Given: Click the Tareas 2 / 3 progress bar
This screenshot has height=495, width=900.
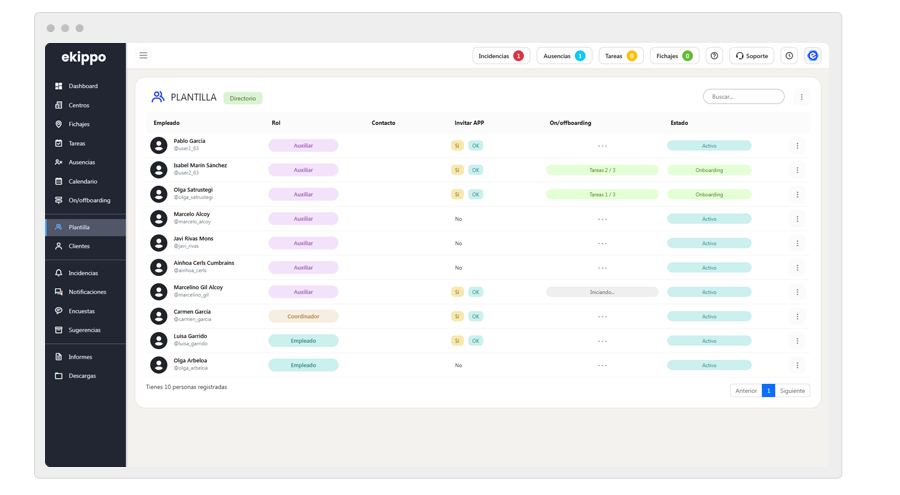Looking at the screenshot, I should [602, 170].
